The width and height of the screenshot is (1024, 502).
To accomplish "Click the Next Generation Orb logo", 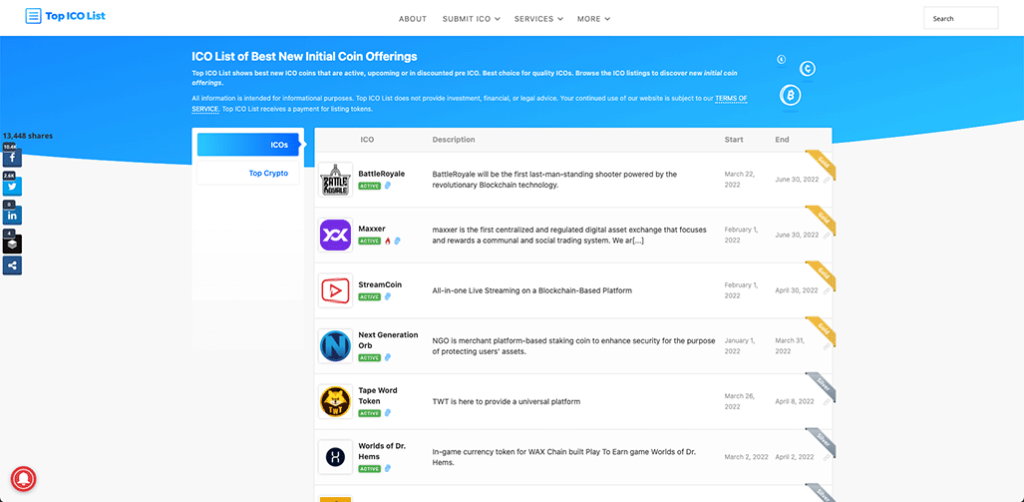I will click(x=335, y=346).
